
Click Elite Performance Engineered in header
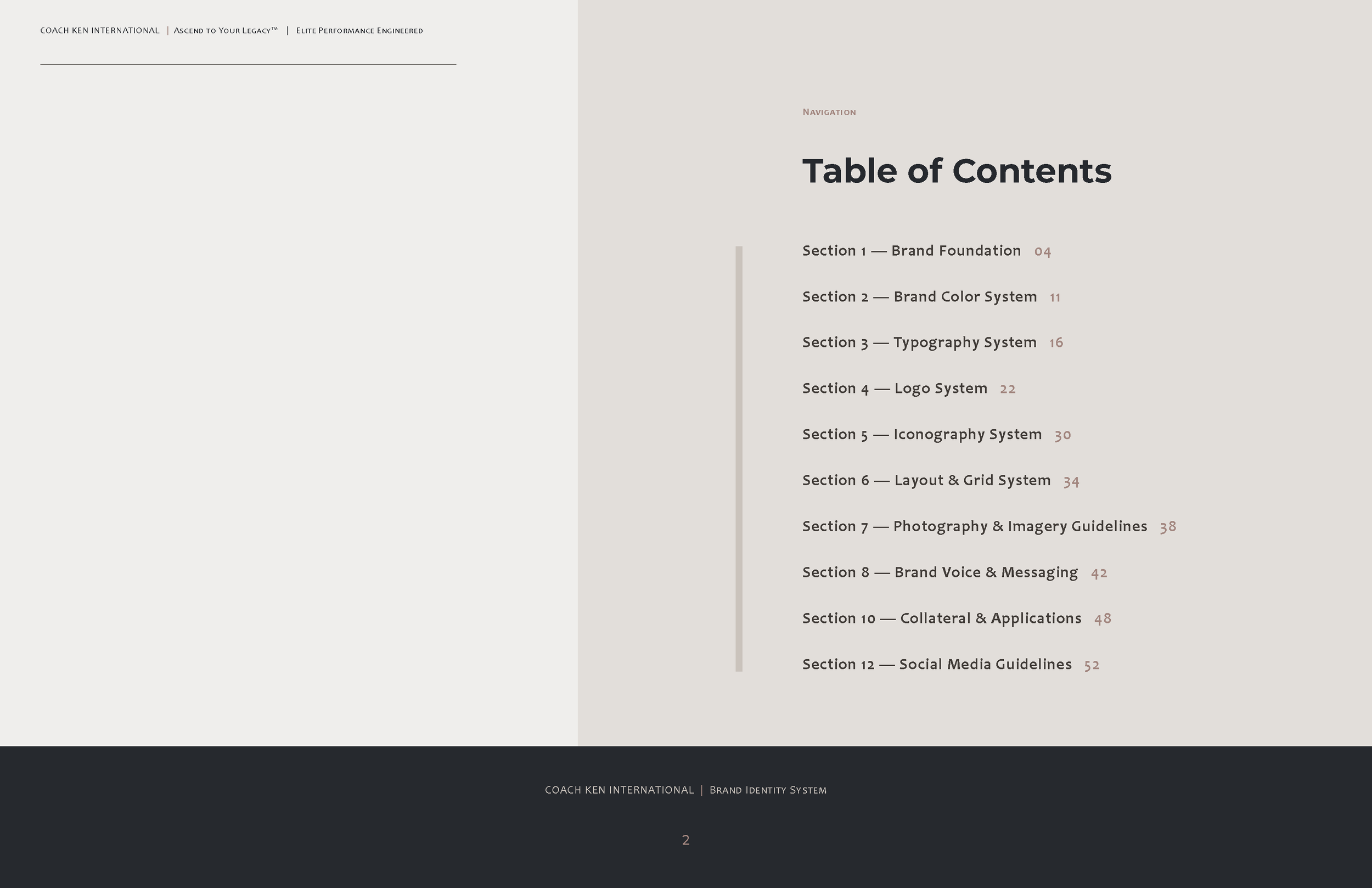click(x=359, y=31)
